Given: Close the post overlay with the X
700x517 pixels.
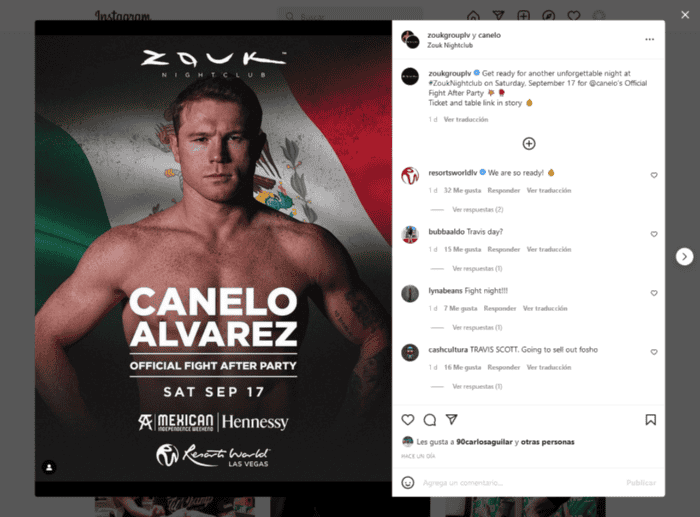Looking at the screenshot, I should coord(685,15).
